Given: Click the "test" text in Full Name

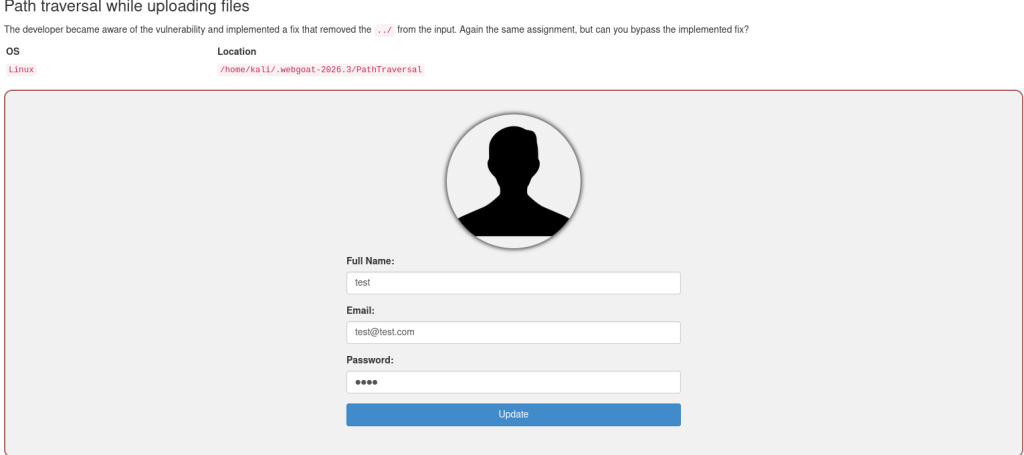Looking at the screenshot, I should coord(362,283).
